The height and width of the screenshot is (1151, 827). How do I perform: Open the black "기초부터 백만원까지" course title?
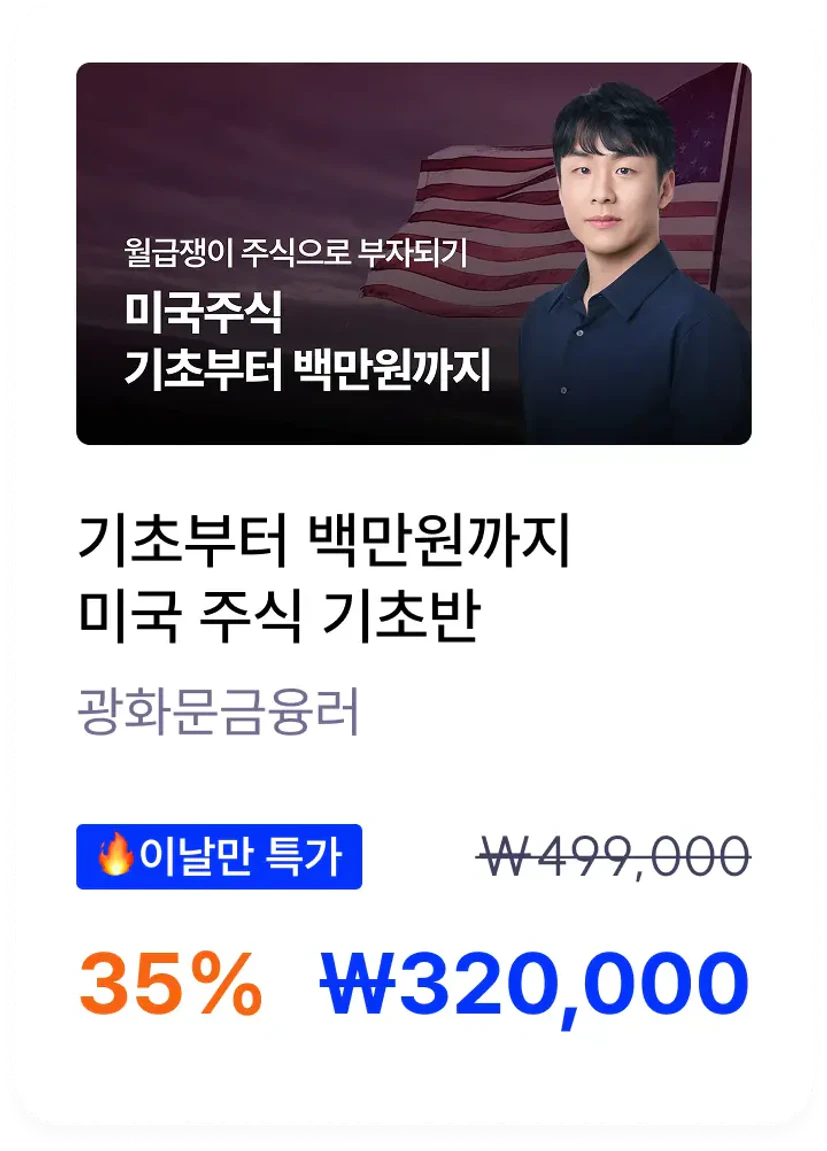click(324, 542)
